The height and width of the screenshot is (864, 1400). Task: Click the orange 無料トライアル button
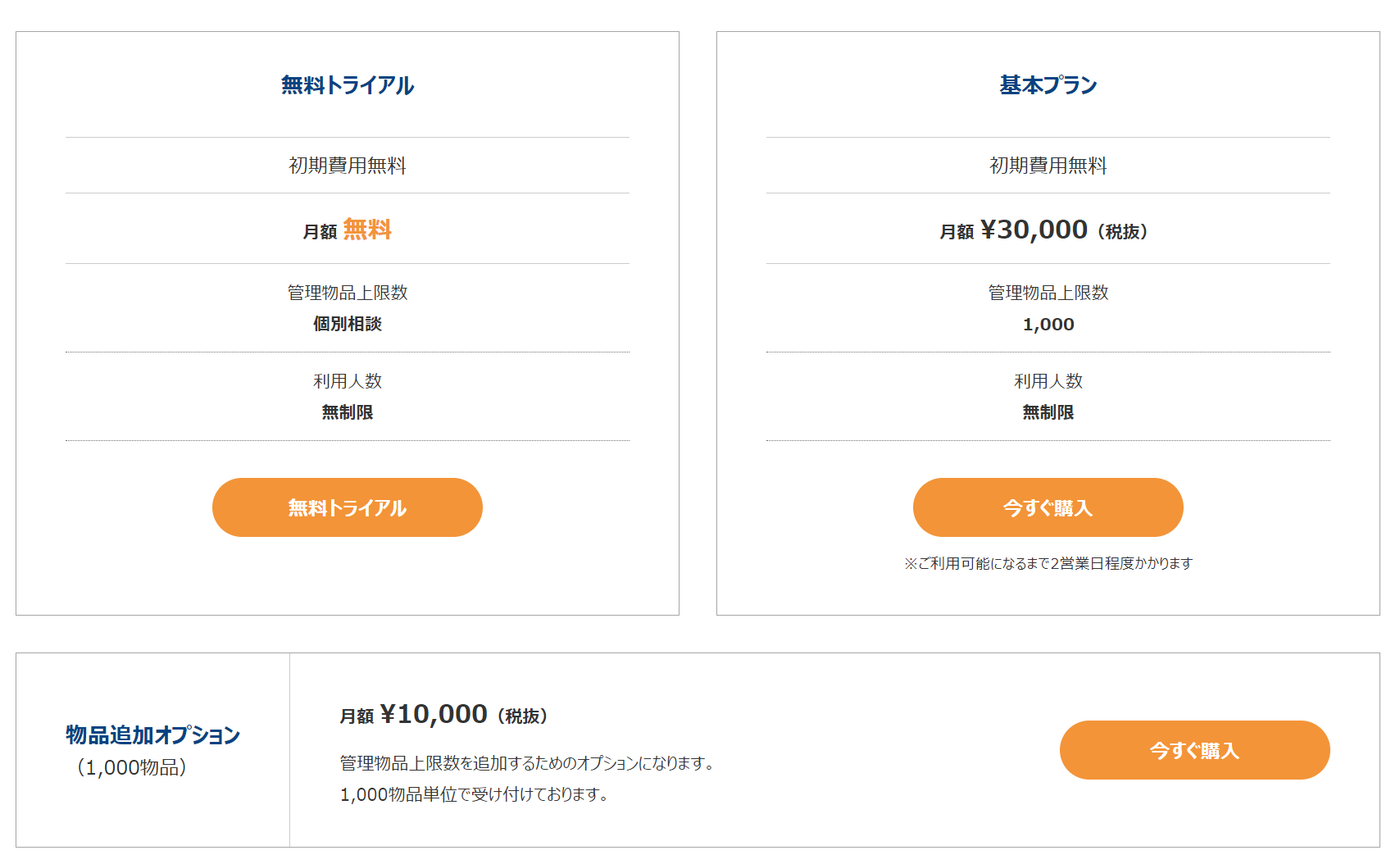pyautogui.click(x=347, y=507)
